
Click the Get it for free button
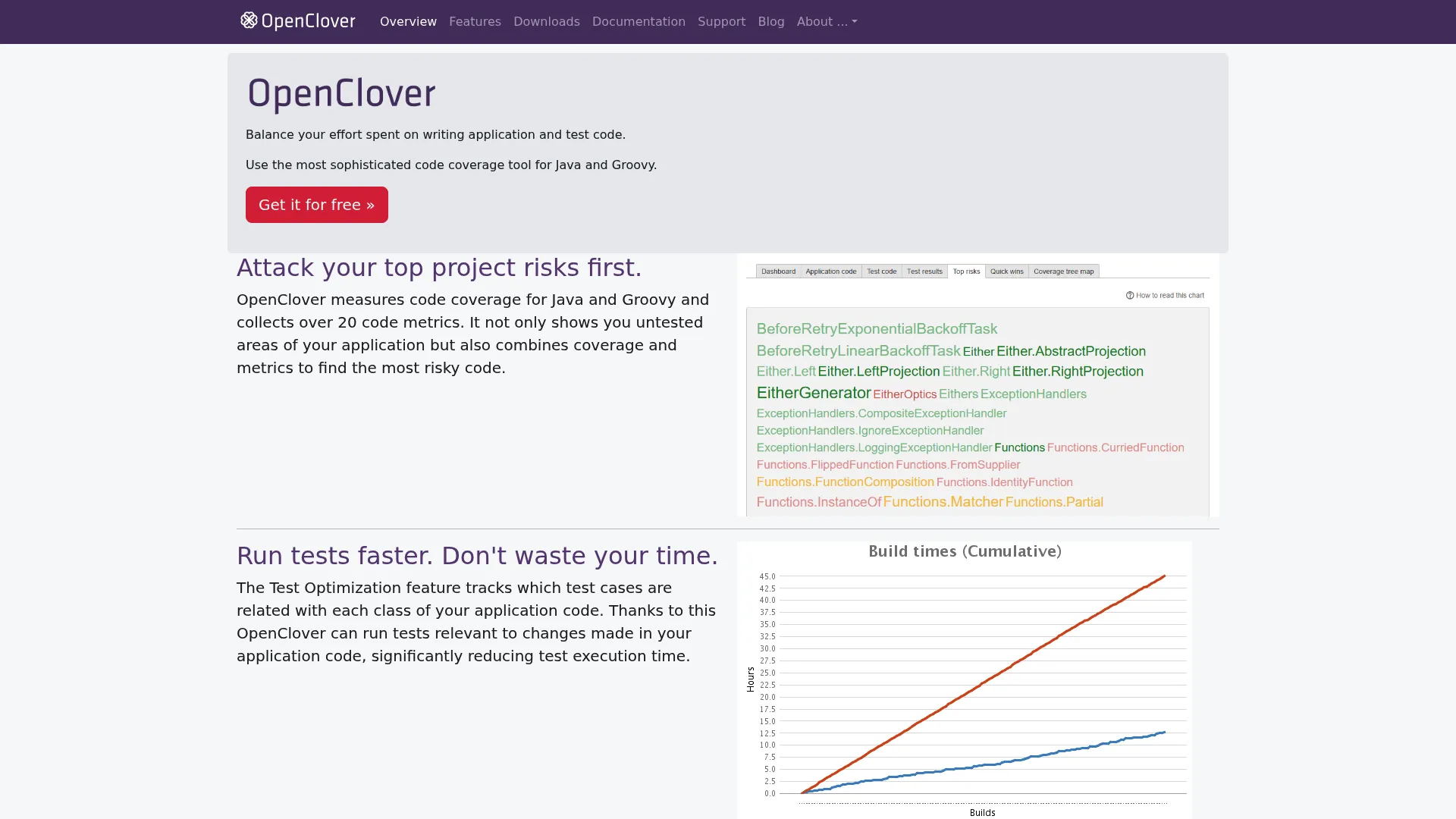(x=316, y=205)
